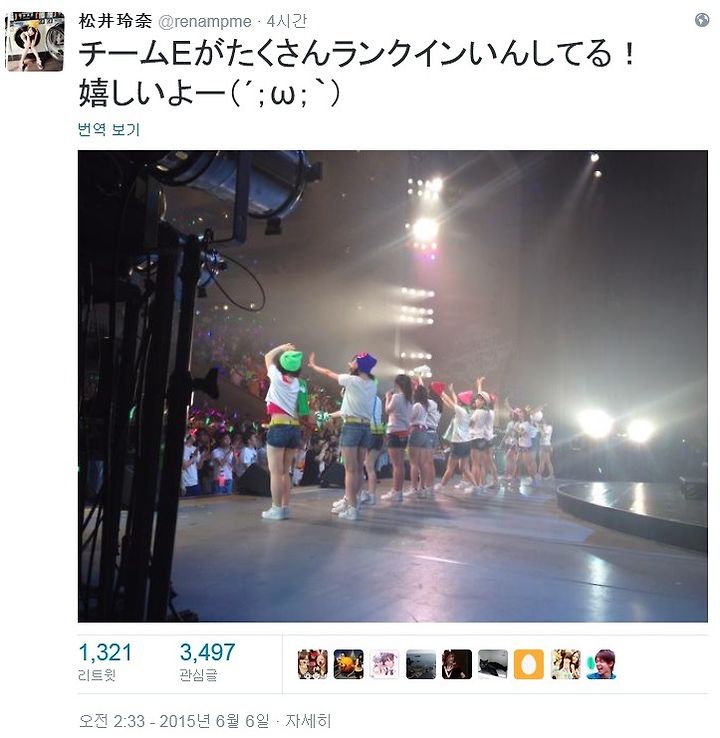
Task: Open the laughing man liker avatar
Action: point(601,664)
